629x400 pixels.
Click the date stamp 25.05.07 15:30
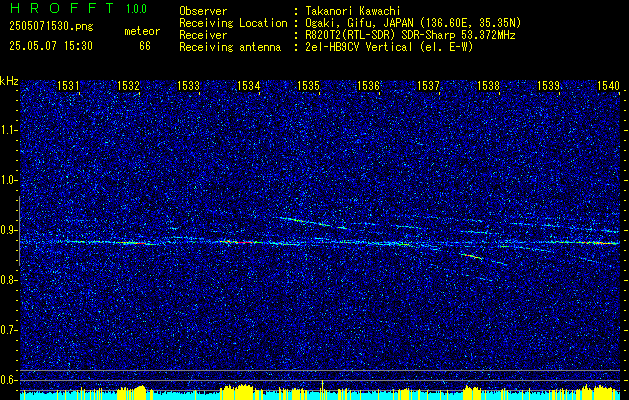(51, 46)
